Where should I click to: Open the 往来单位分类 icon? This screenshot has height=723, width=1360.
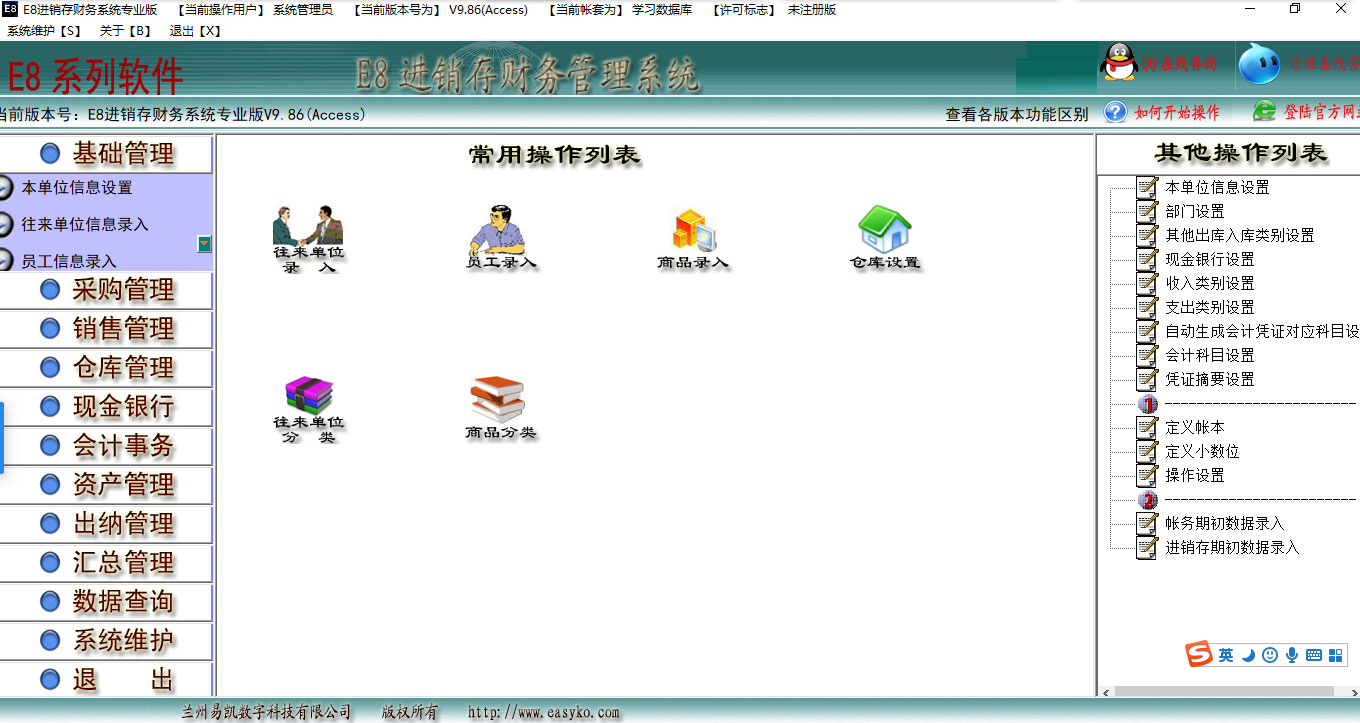coord(308,409)
